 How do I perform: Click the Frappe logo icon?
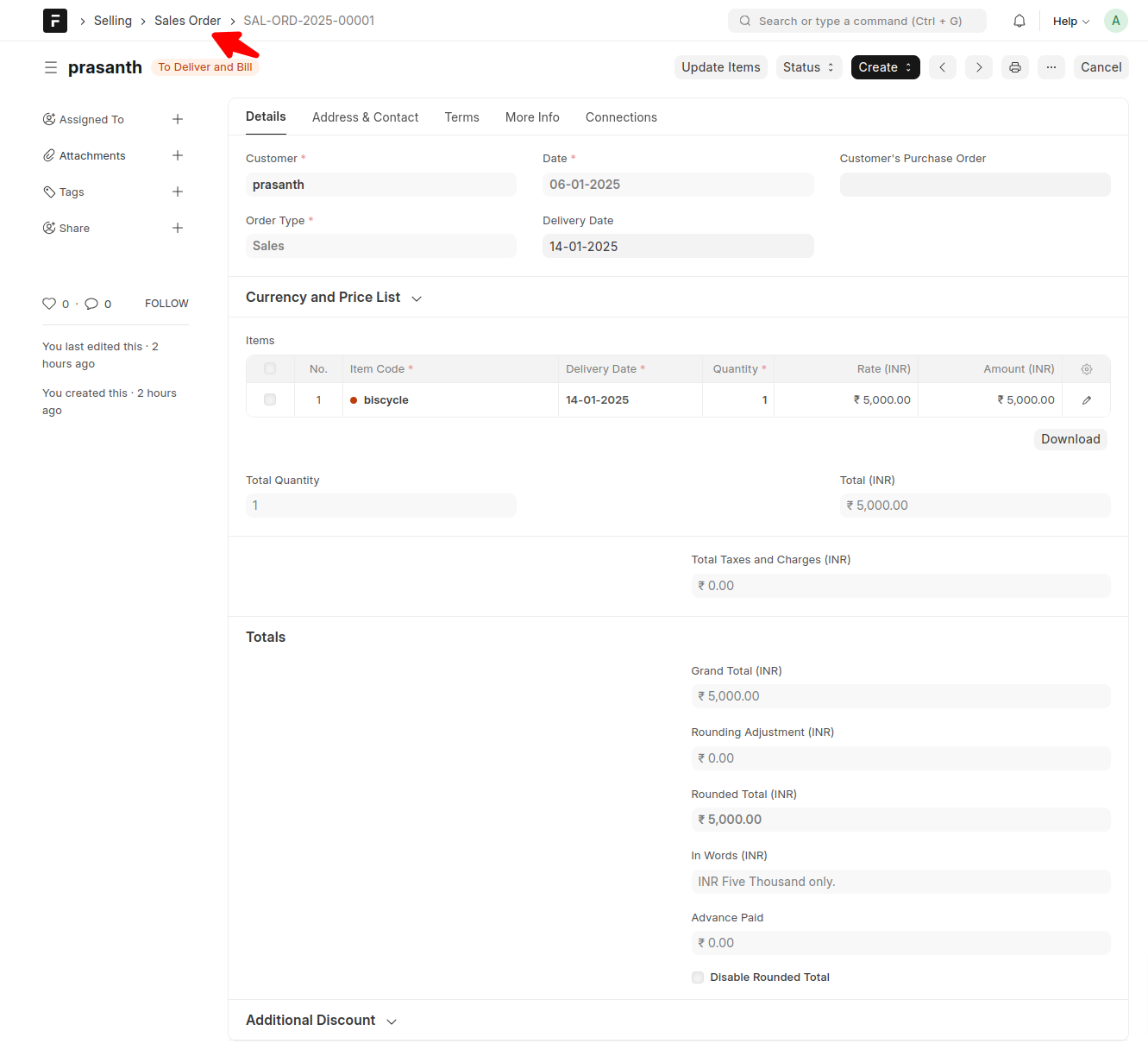pyautogui.click(x=54, y=20)
